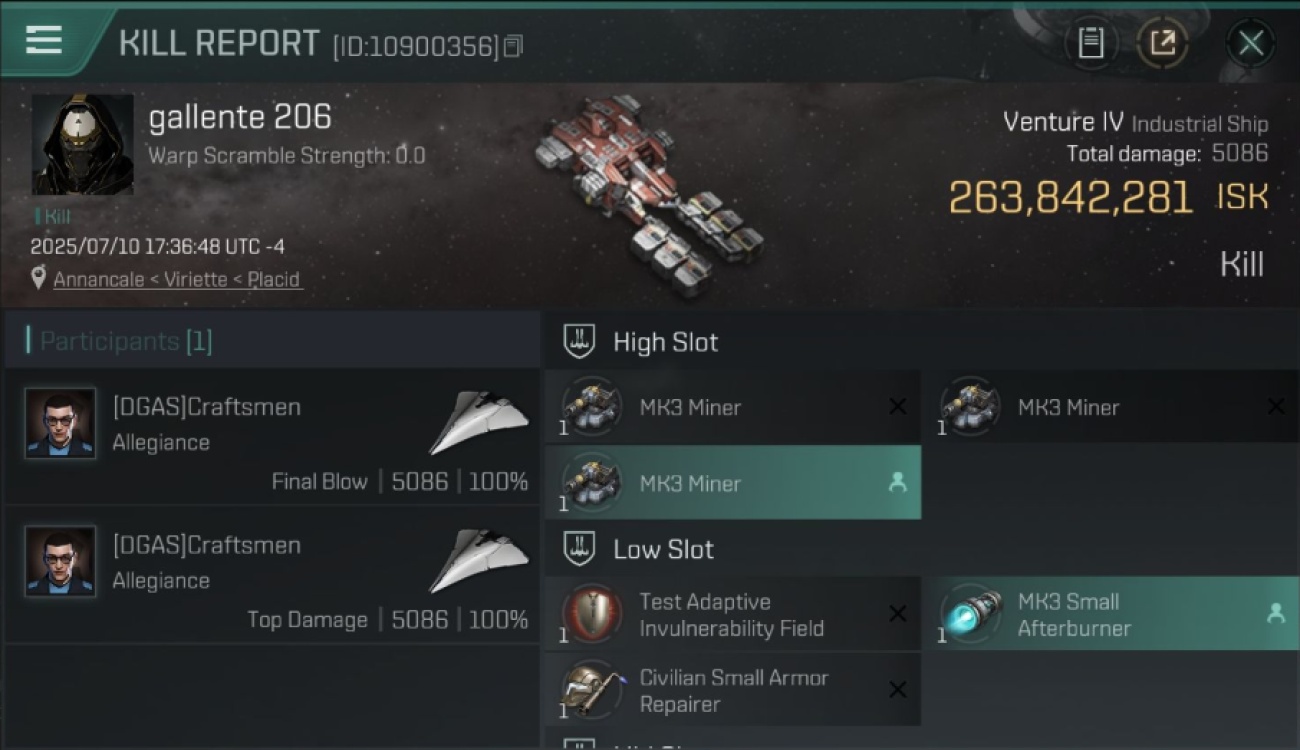
Task: Click the second MK3 Miner in right column
Action: click(1111, 407)
